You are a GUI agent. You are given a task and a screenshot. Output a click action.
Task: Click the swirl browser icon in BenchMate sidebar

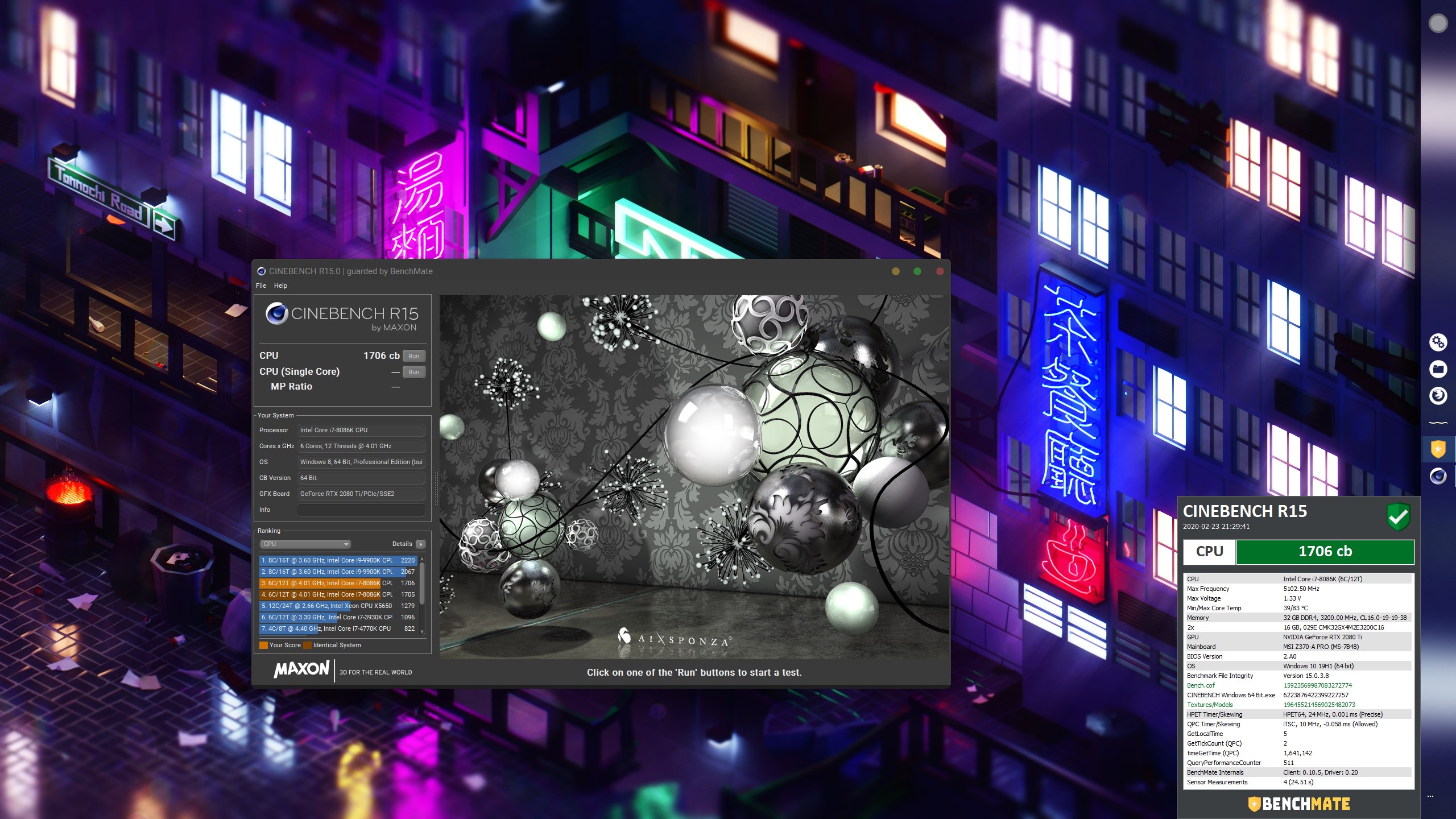[1438, 395]
